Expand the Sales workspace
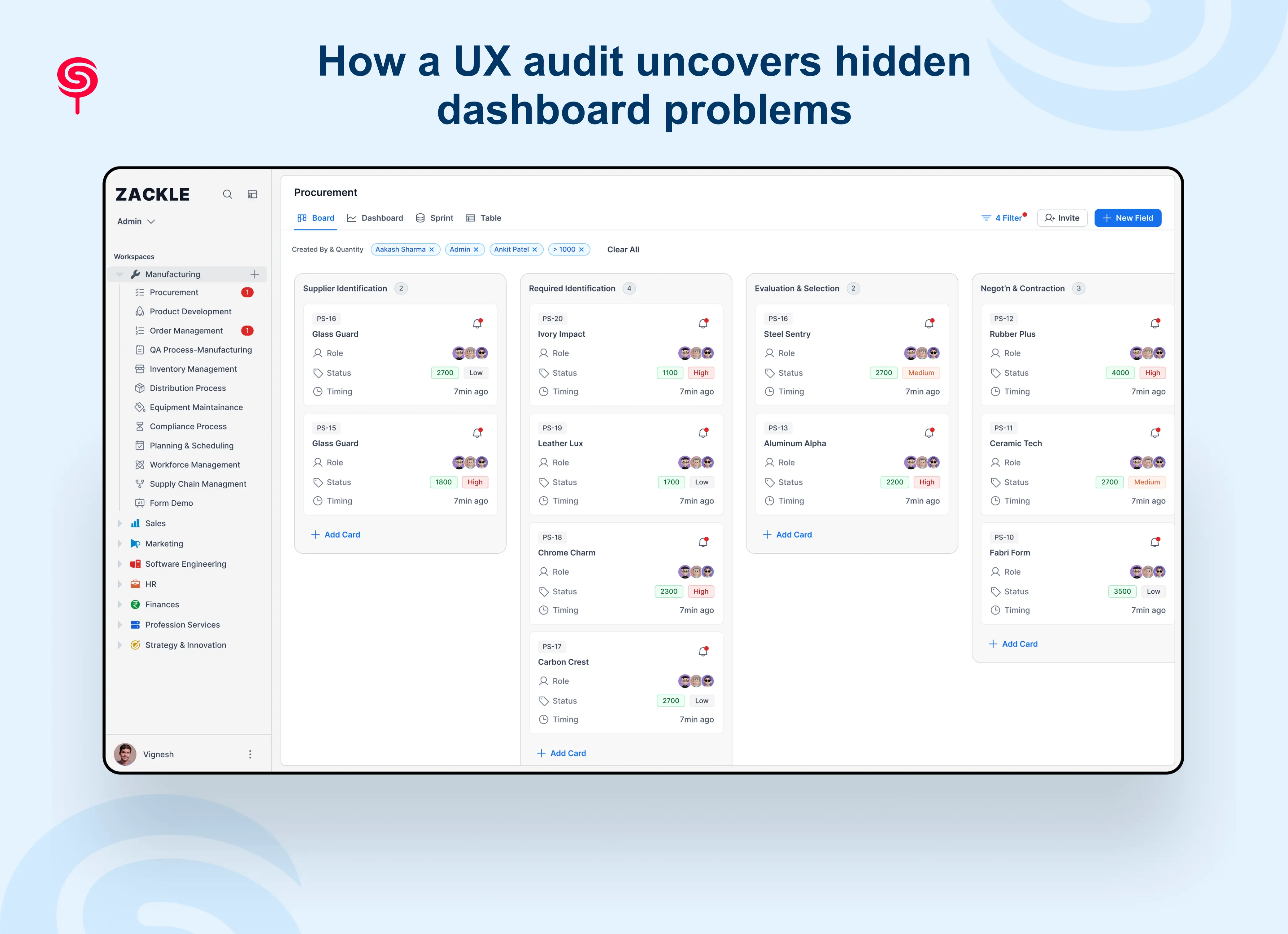Image resolution: width=1288 pixels, height=934 pixels. [119, 523]
